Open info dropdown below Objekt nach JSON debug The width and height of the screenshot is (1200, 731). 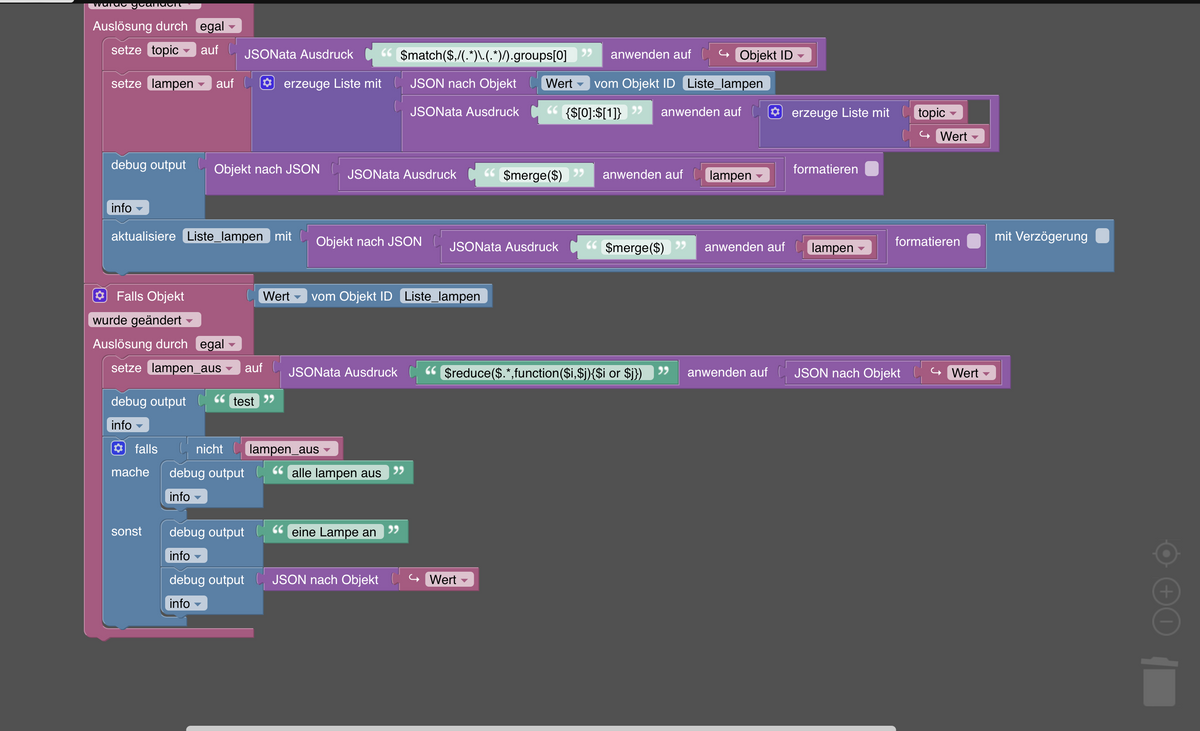point(128,208)
